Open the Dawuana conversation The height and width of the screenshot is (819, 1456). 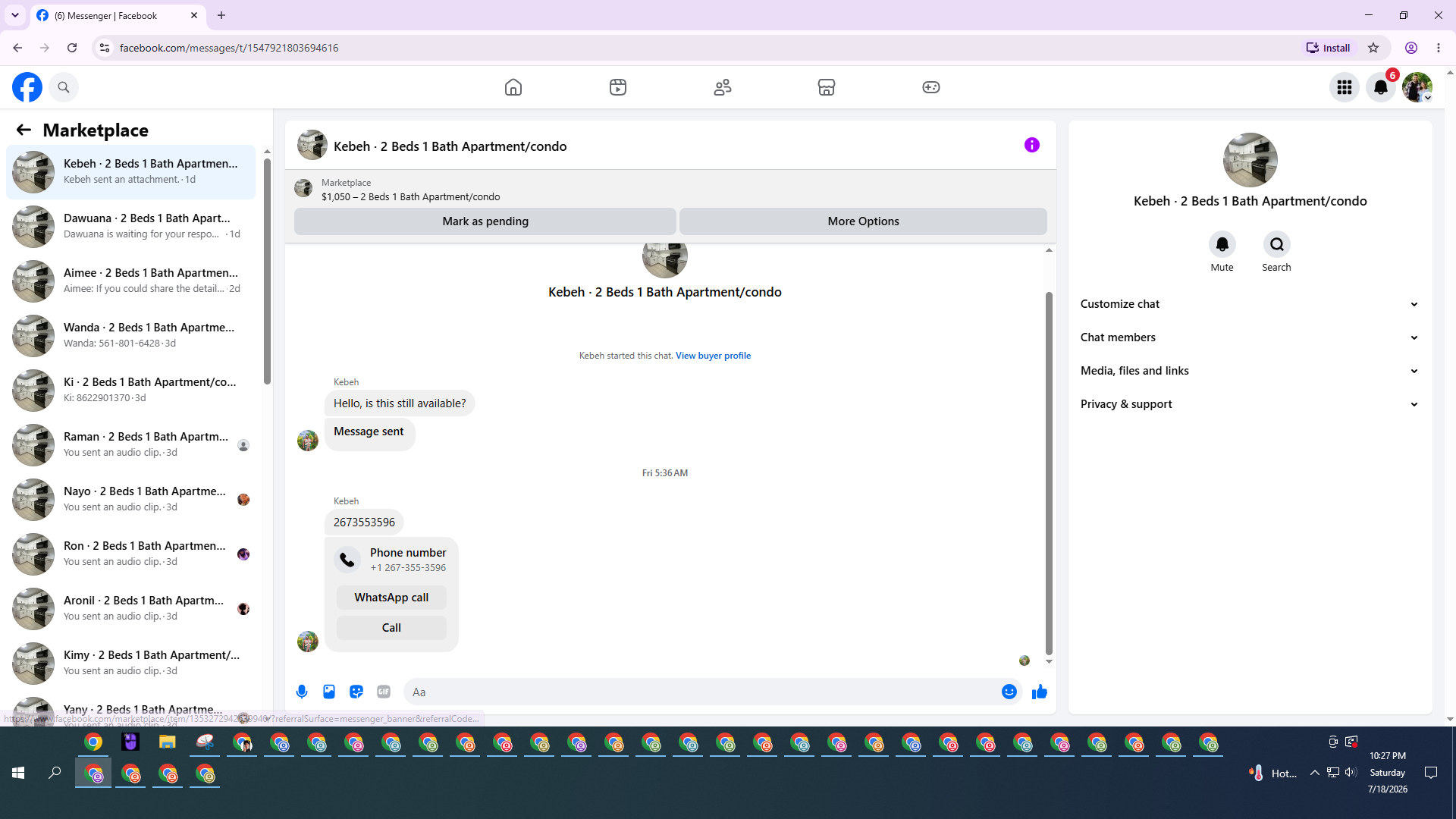point(131,227)
